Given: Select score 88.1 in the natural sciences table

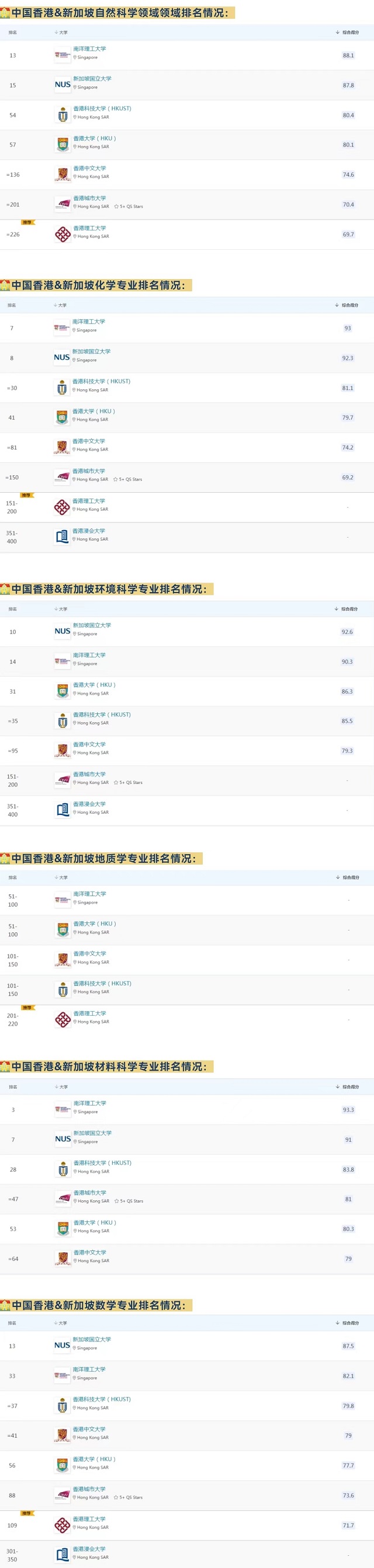Looking at the screenshot, I should (348, 55).
